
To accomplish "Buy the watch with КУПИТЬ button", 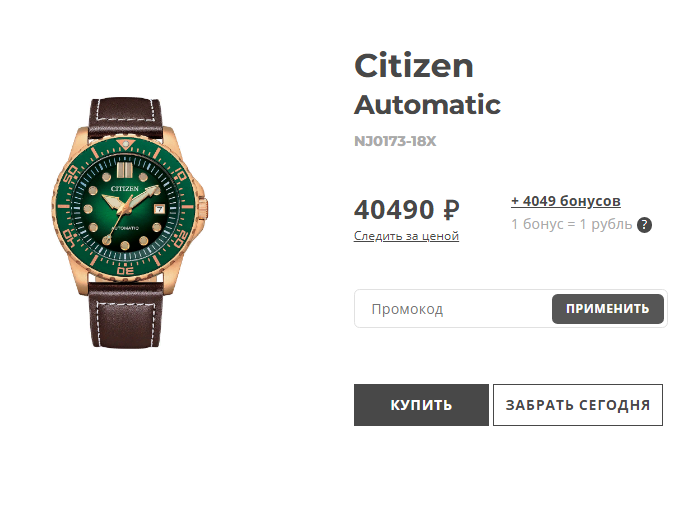I will 421,405.
